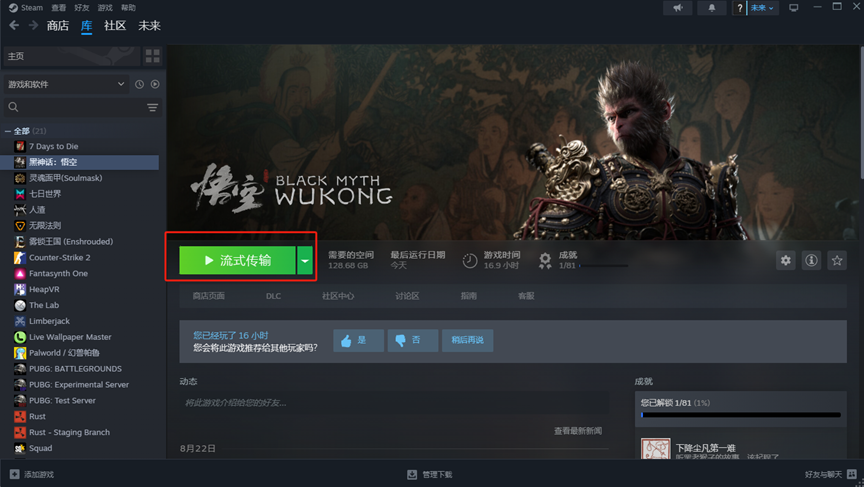The width and height of the screenshot is (864, 487).
Task: Go to the 商店 tab
Action: [58, 25]
